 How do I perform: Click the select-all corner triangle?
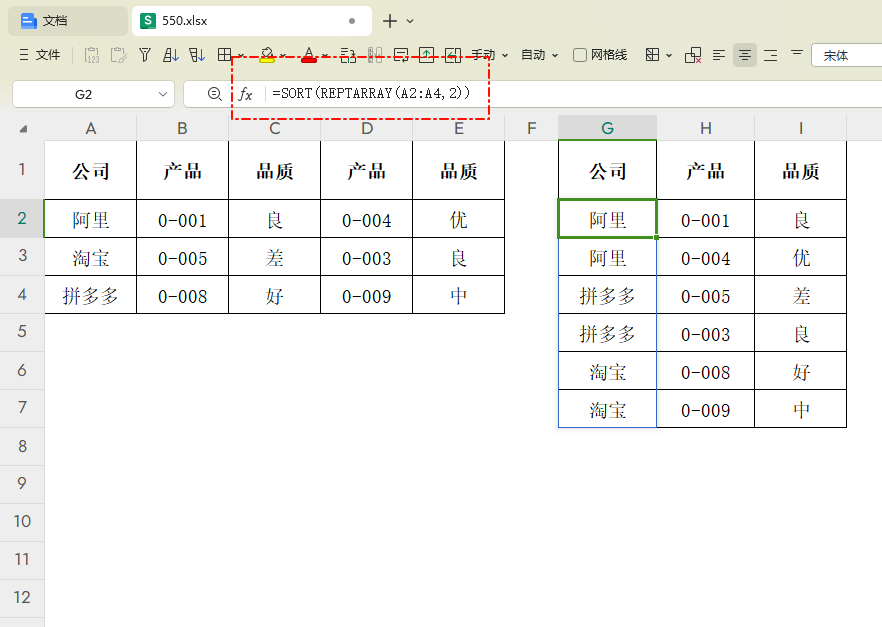(x=23, y=129)
